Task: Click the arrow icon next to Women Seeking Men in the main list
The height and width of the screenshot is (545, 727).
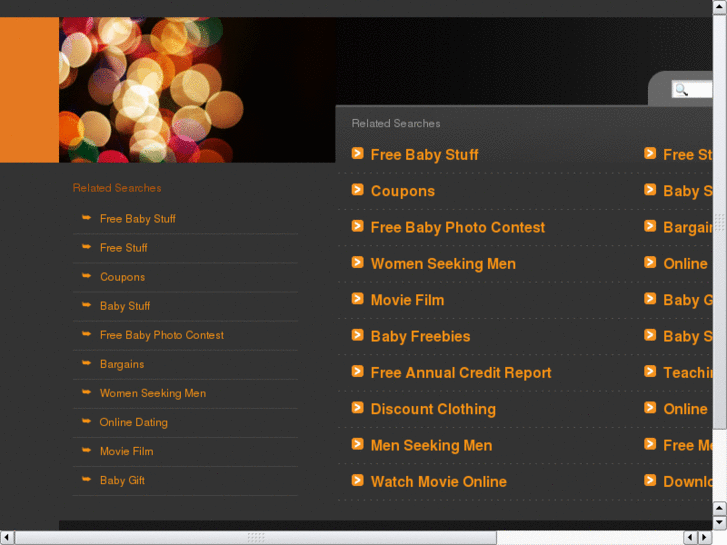Action: 357,263
